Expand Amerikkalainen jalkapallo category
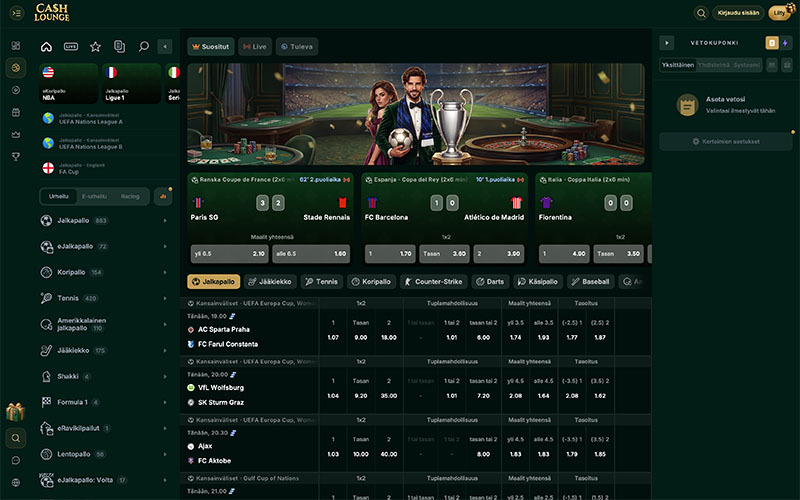800x500 pixels. 106,324
